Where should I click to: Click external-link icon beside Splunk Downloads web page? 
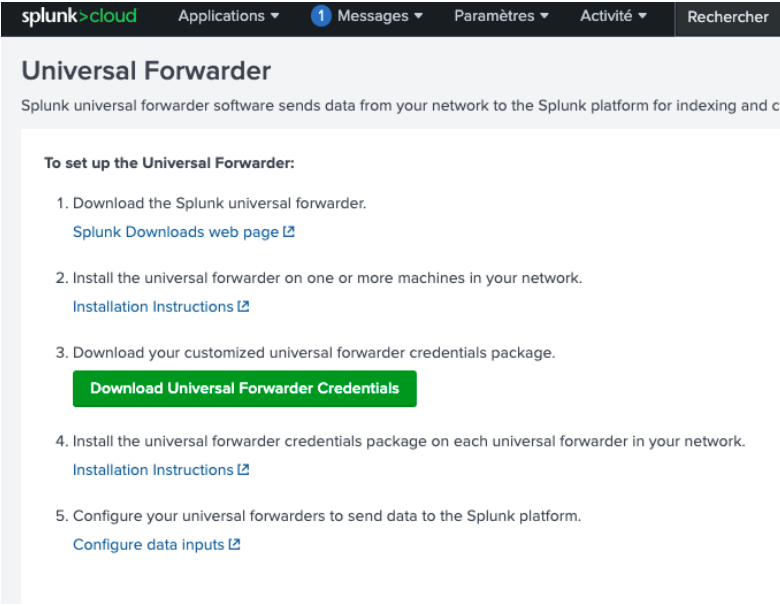[289, 232]
